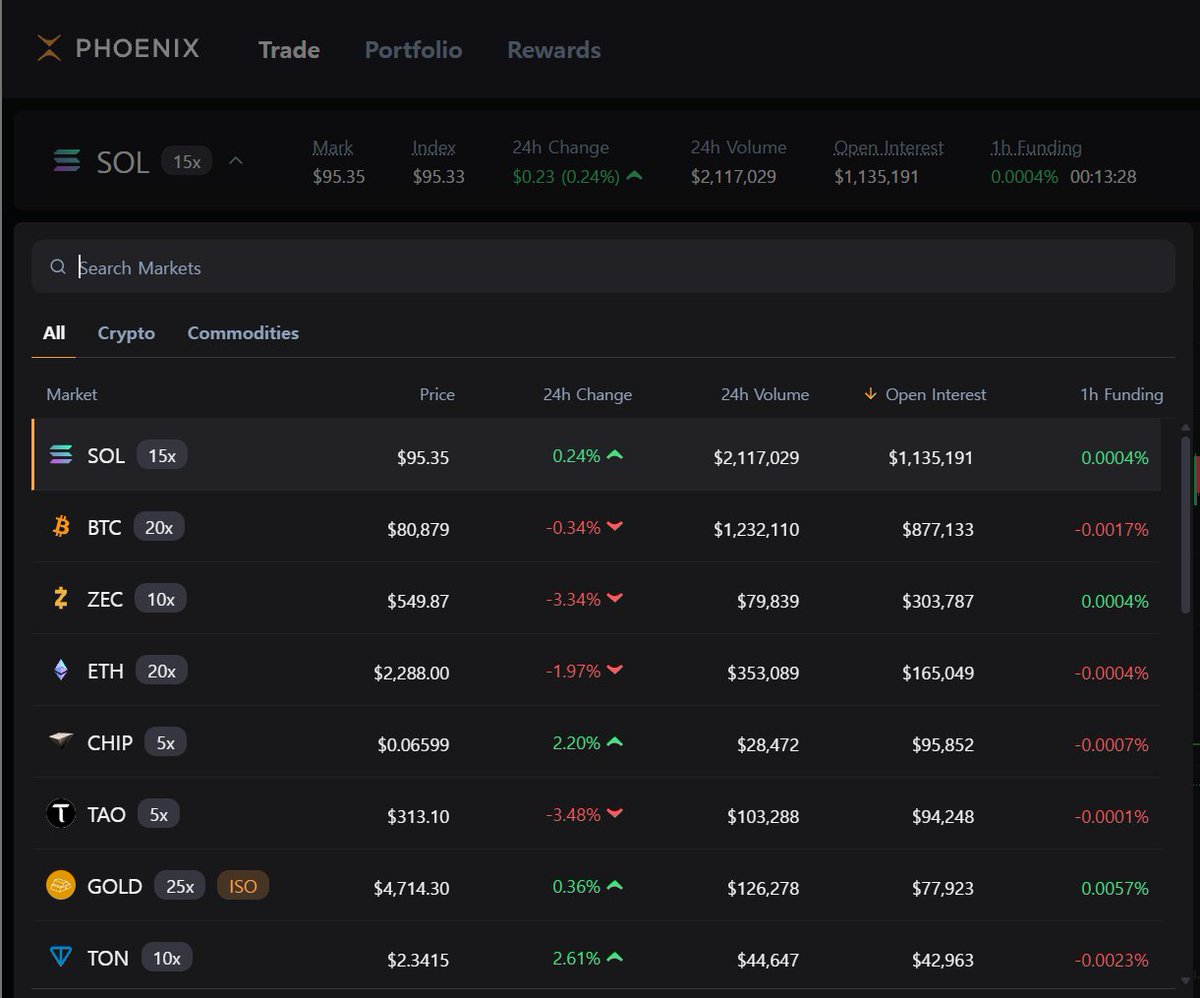Click the SOL coin icon in the market list
The image size is (1200, 998).
point(61,455)
